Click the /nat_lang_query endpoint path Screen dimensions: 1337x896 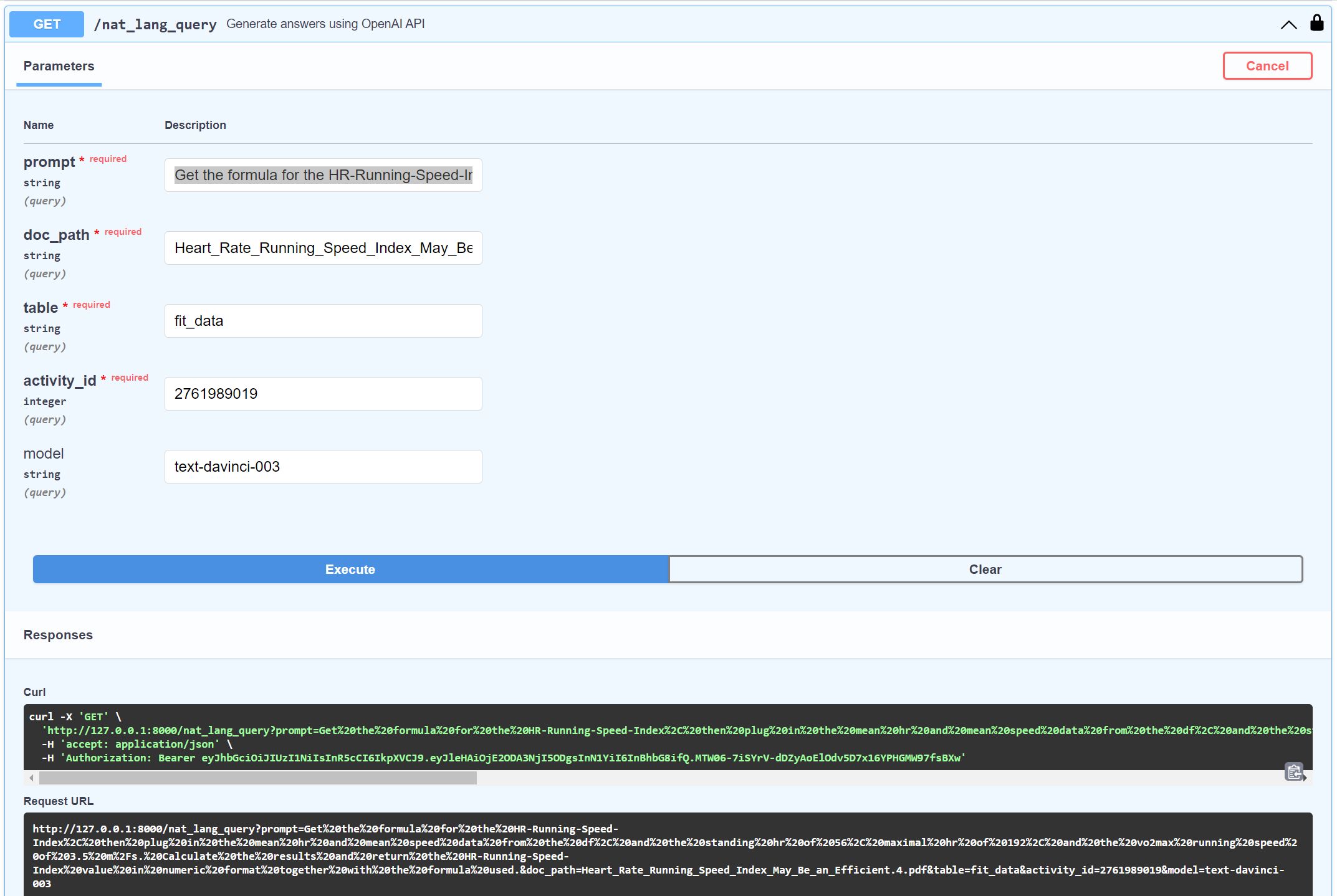(155, 24)
